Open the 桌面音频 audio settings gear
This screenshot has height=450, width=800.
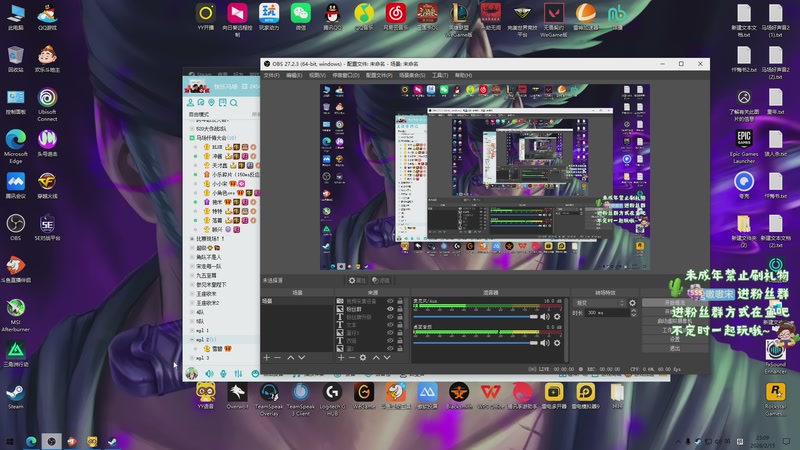(557, 343)
